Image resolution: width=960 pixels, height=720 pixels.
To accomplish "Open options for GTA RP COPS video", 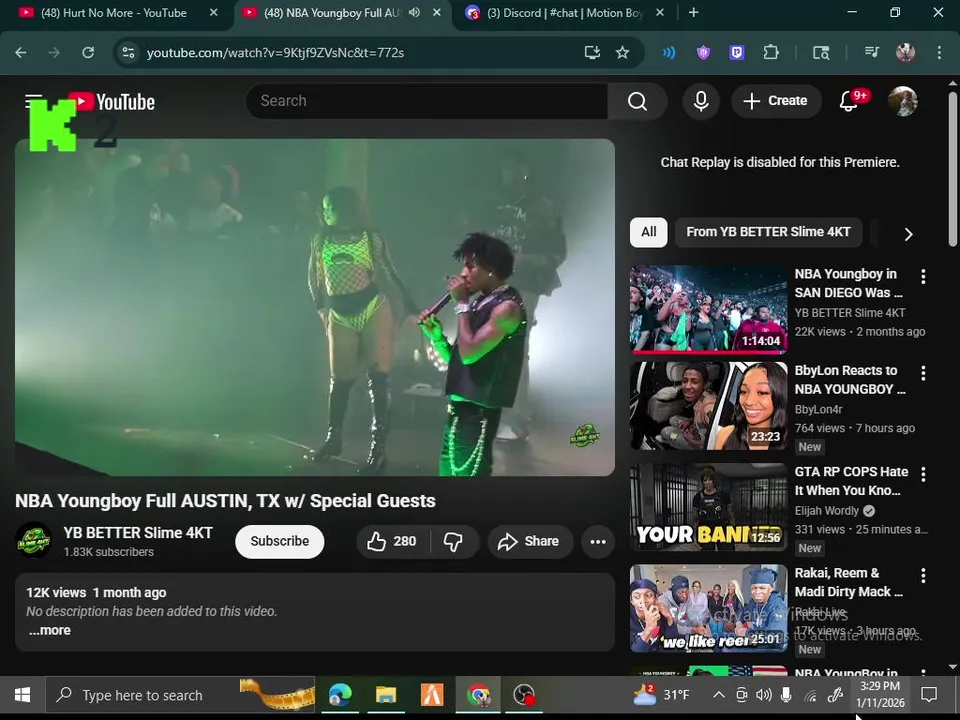I will click(x=923, y=474).
